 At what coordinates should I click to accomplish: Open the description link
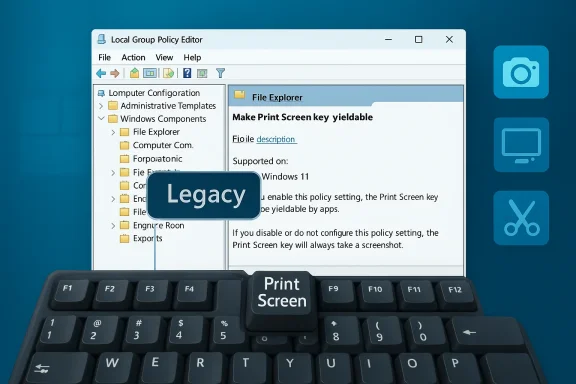pyautogui.click(x=276, y=139)
